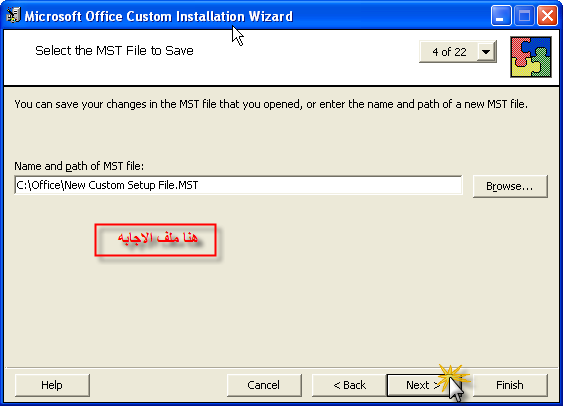Minimize the Custom Installation Wizard window
The height and width of the screenshot is (406, 563).
[x=501, y=16]
